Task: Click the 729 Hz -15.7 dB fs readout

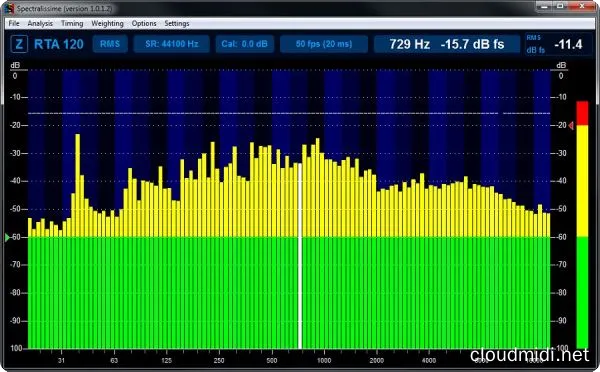Action: click(447, 44)
